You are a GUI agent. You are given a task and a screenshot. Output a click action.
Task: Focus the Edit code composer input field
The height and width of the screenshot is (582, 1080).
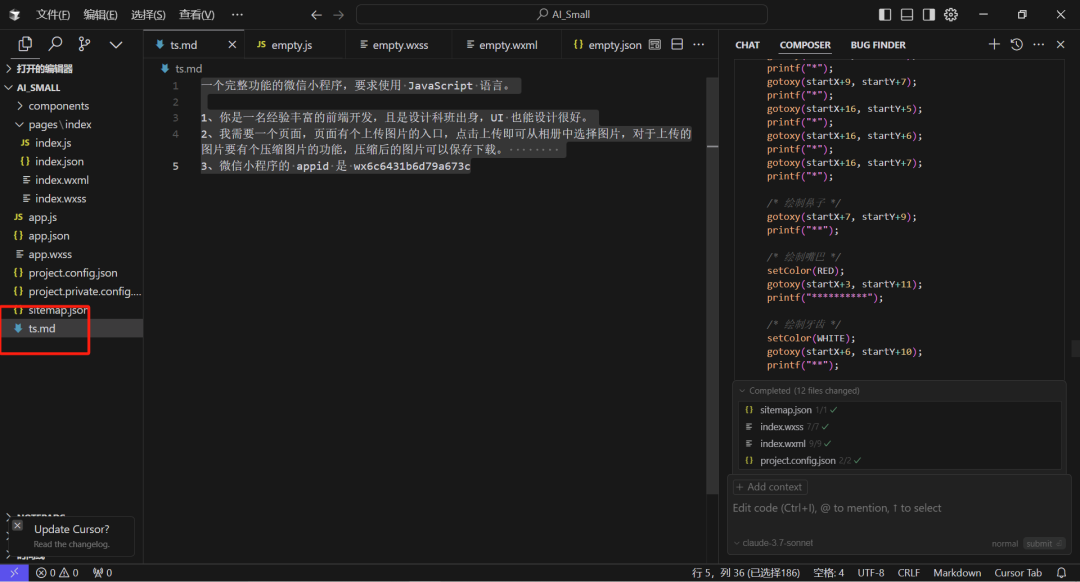pyautogui.click(x=898, y=508)
